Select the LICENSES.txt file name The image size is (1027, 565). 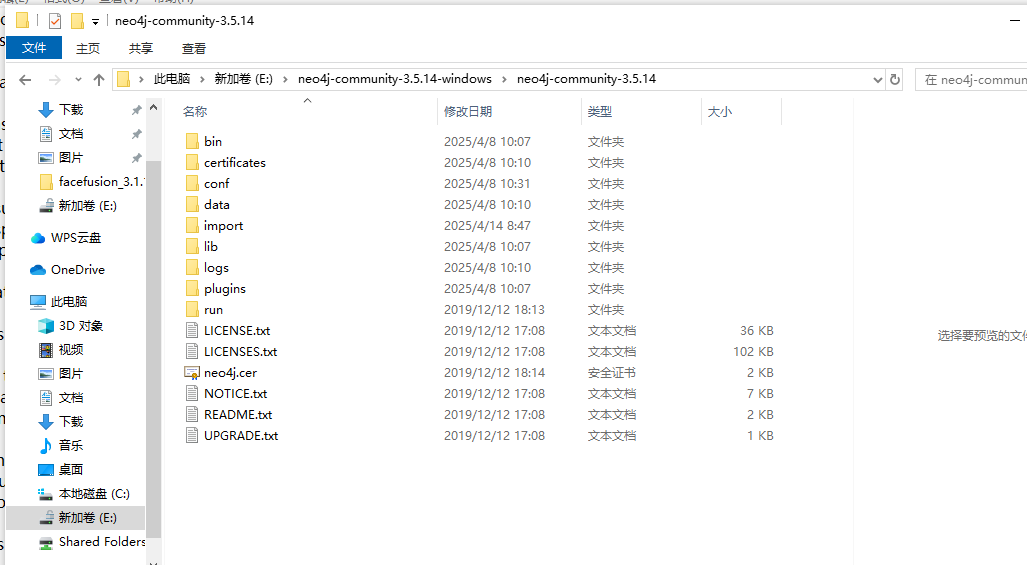pos(240,352)
